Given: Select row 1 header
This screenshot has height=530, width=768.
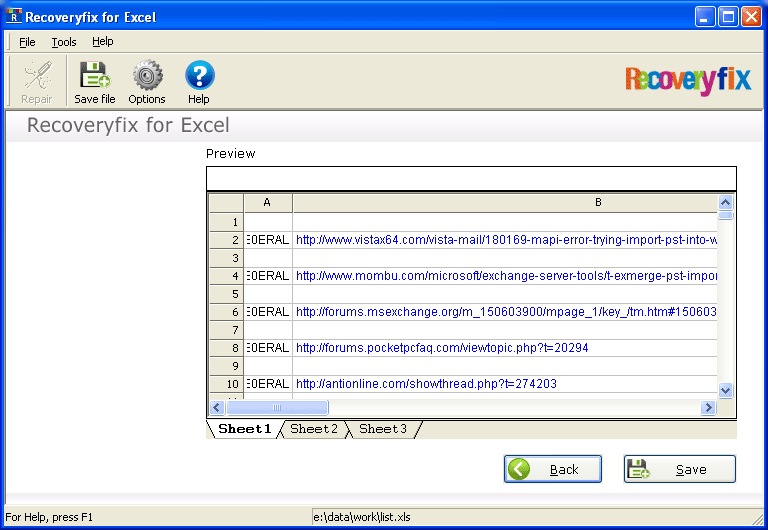Looking at the screenshot, I should coord(226,222).
